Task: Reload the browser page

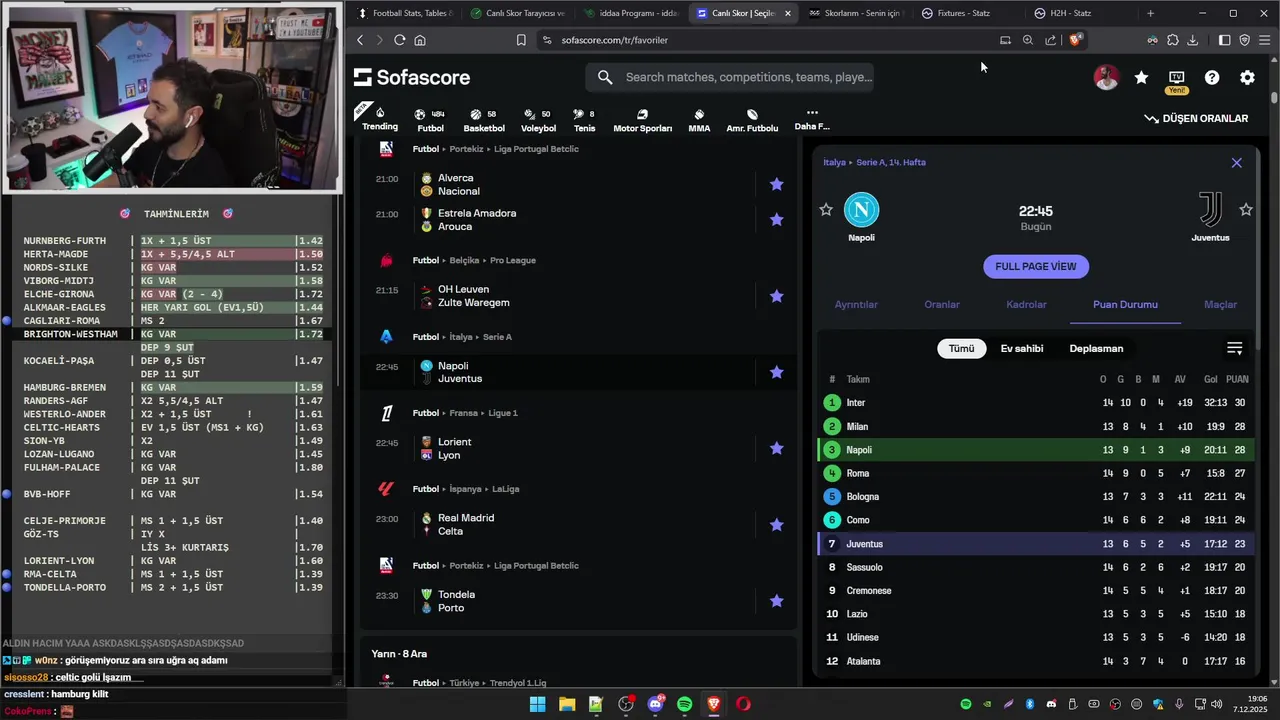Action: click(x=399, y=40)
